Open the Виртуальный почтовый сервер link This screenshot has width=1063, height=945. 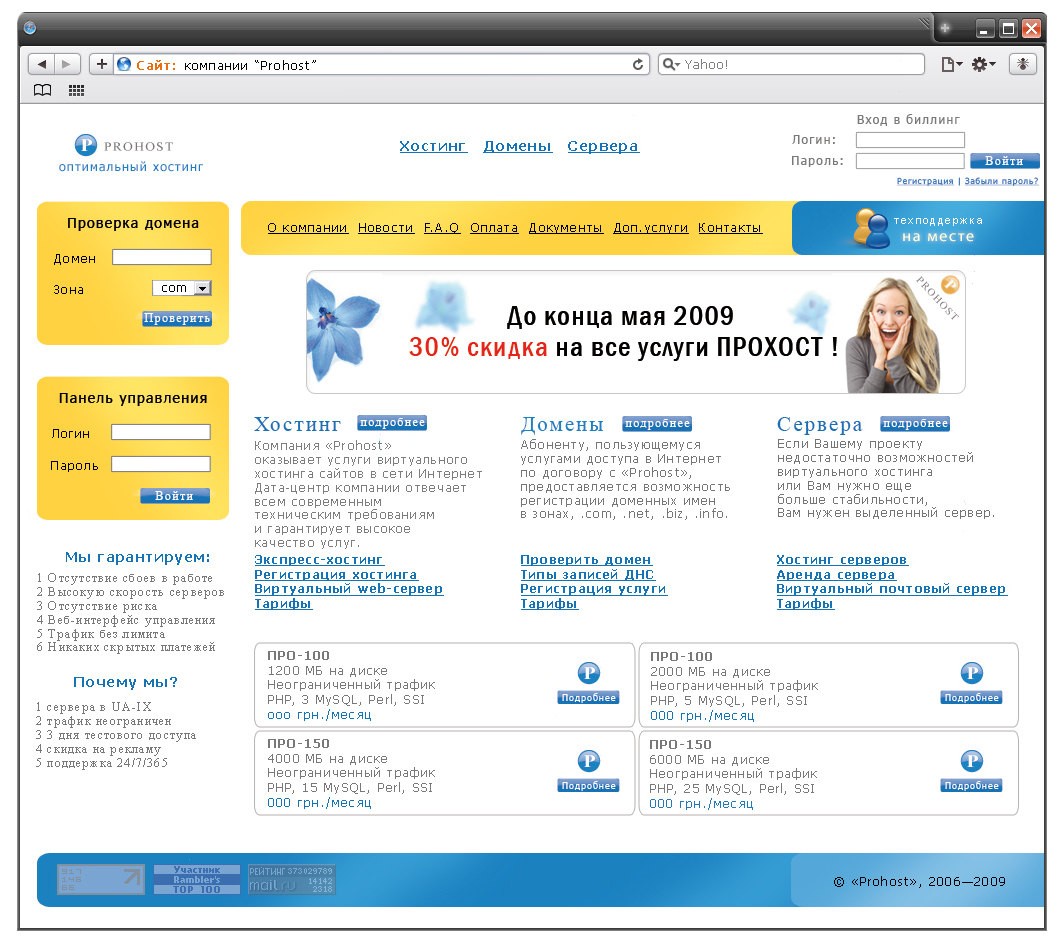pyautogui.click(x=891, y=589)
